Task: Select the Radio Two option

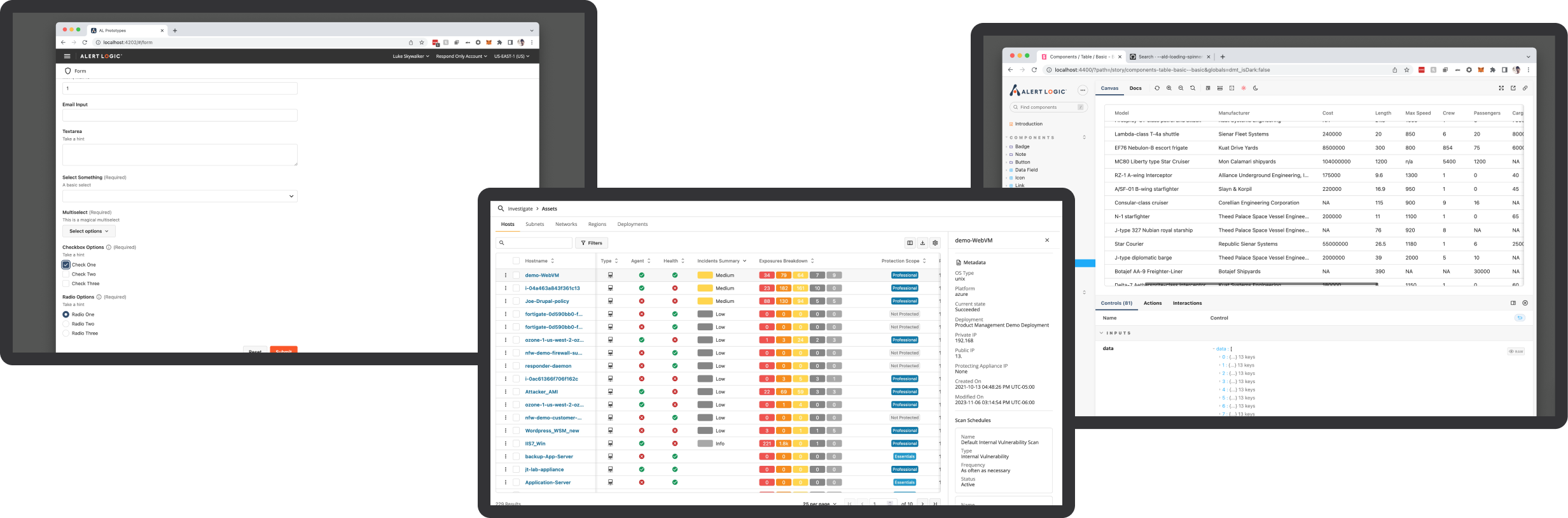Action: click(66, 324)
